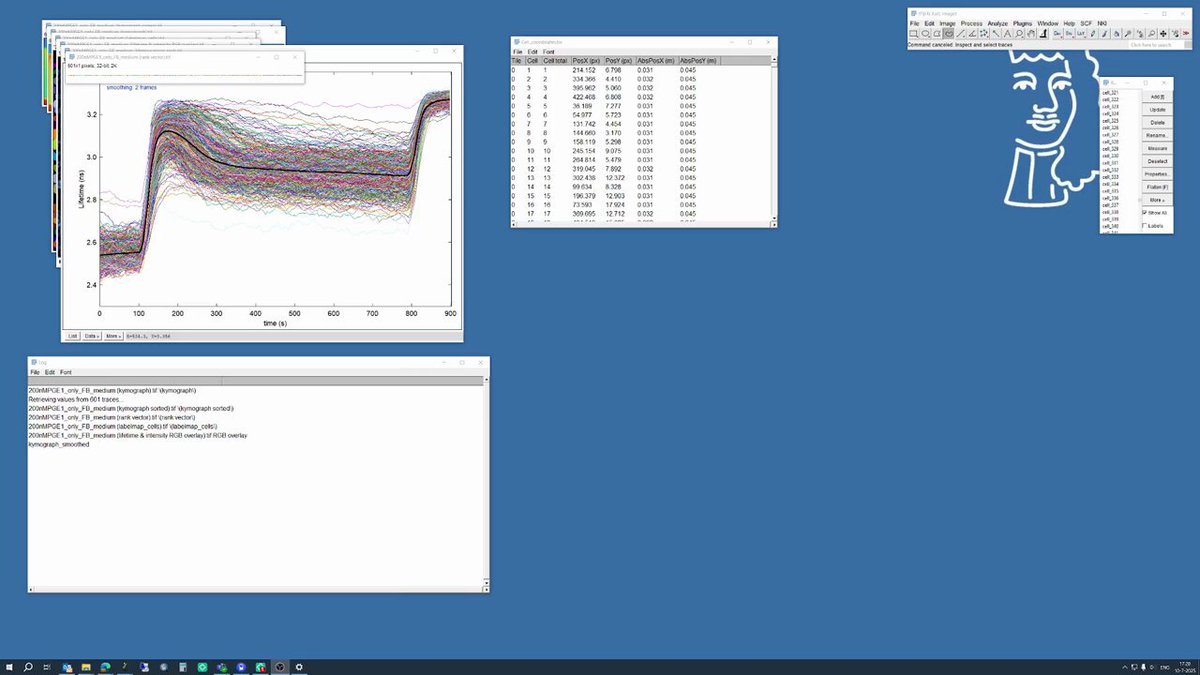Select cell_338 in the ROI list
The height and width of the screenshot is (675, 1200).
click(1110, 212)
